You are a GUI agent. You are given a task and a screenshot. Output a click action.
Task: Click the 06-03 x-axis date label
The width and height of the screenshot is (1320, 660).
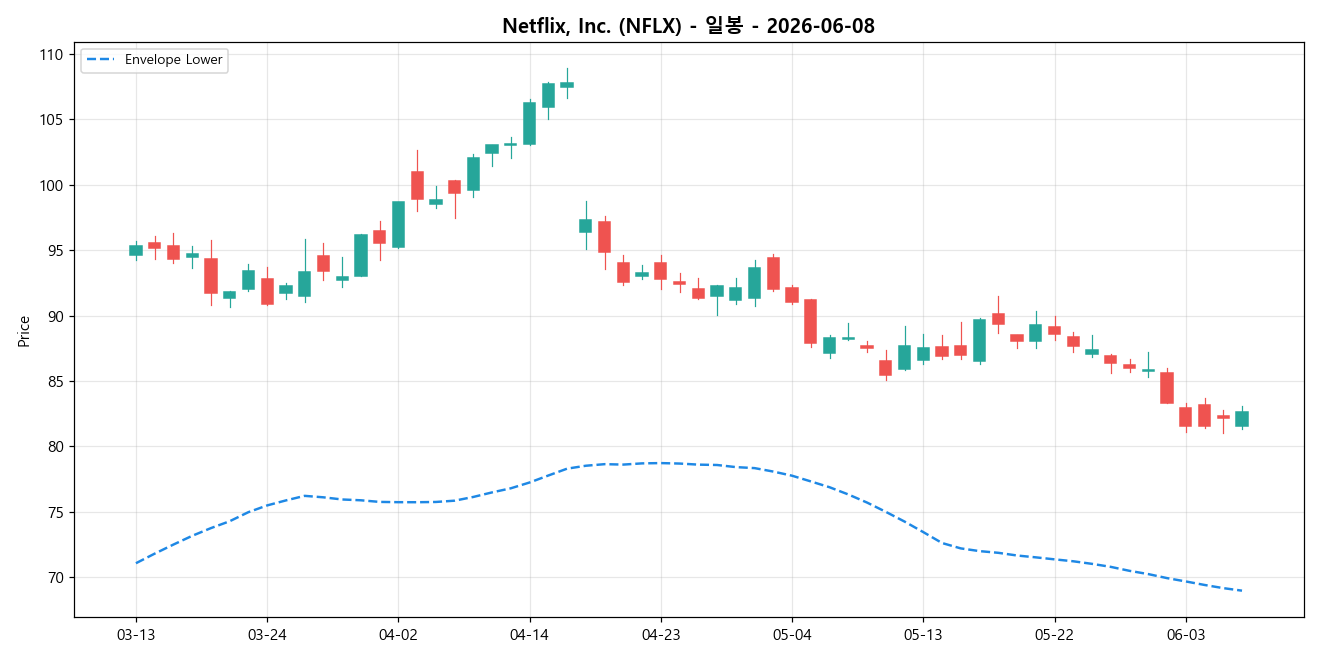click(x=1185, y=635)
